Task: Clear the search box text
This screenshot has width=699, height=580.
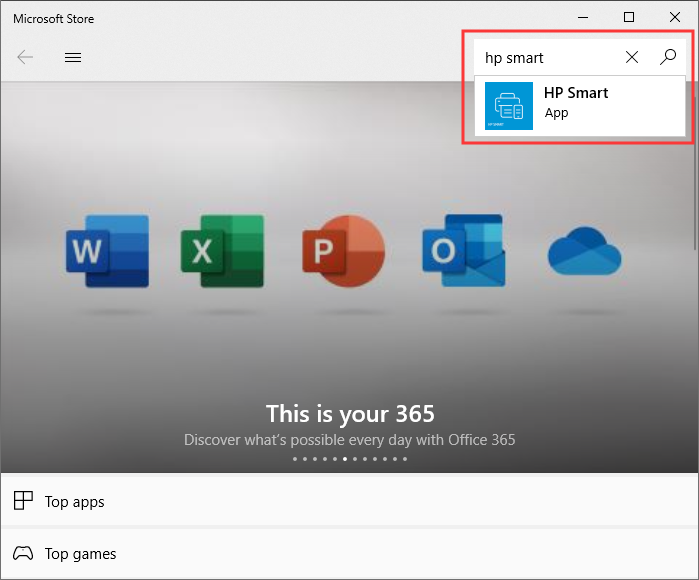Action: (x=632, y=57)
